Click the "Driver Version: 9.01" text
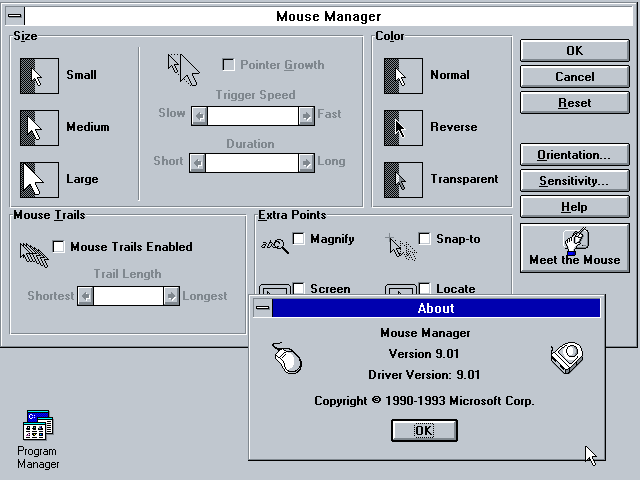 424,375
